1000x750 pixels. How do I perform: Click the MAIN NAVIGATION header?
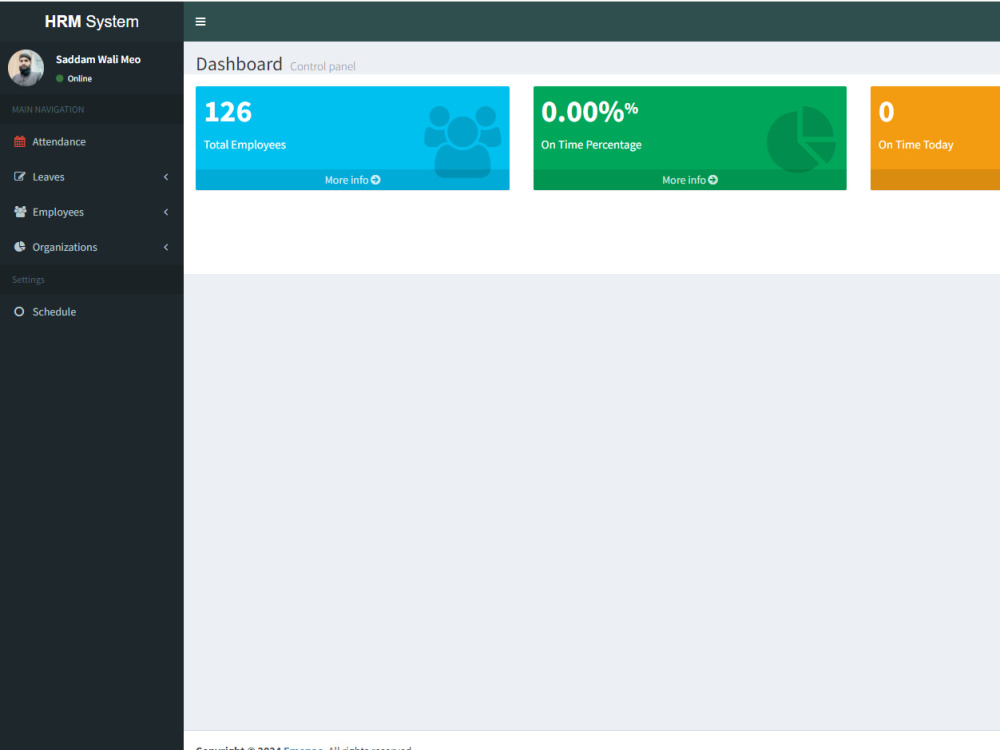point(48,110)
